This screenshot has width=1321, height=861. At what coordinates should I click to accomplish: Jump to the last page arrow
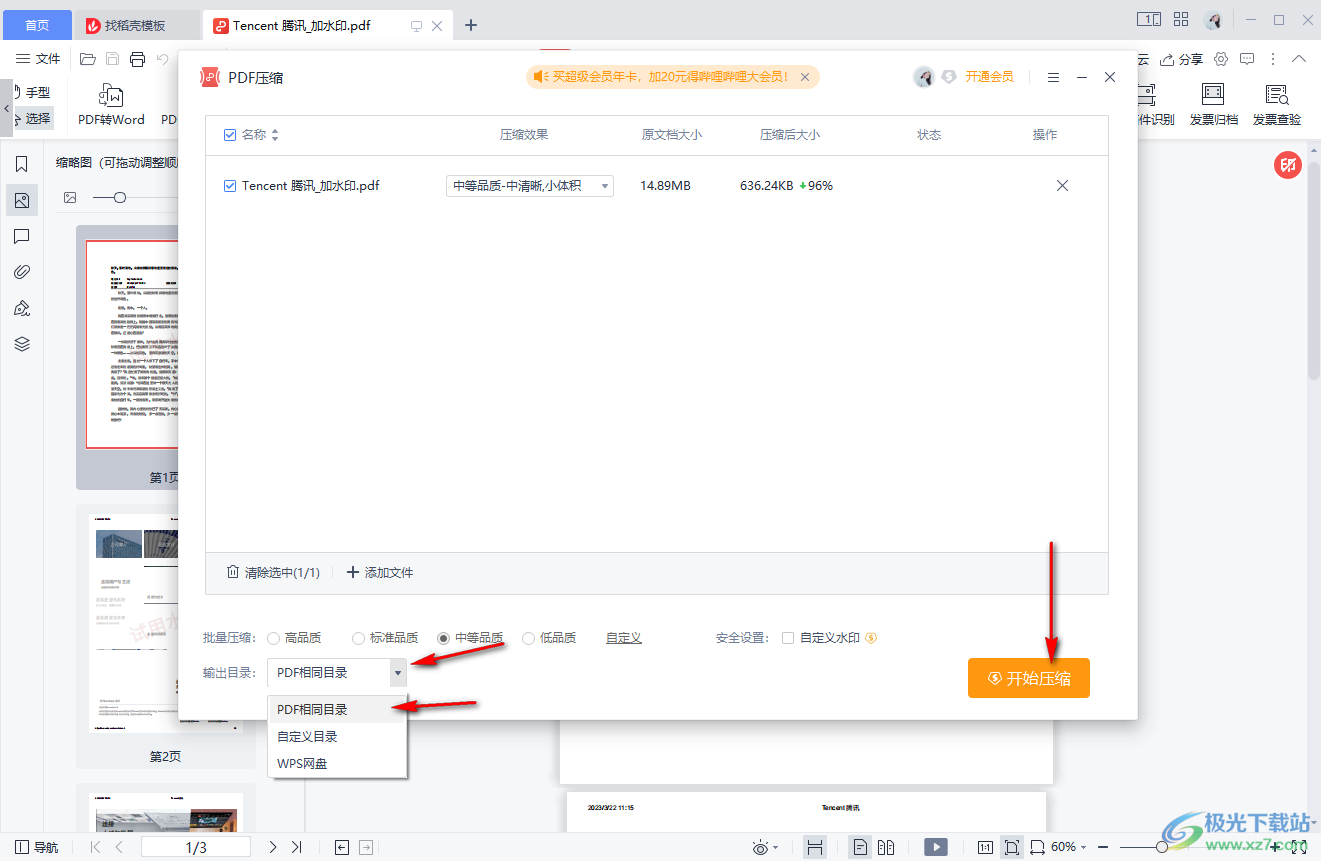click(x=296, y=847)
